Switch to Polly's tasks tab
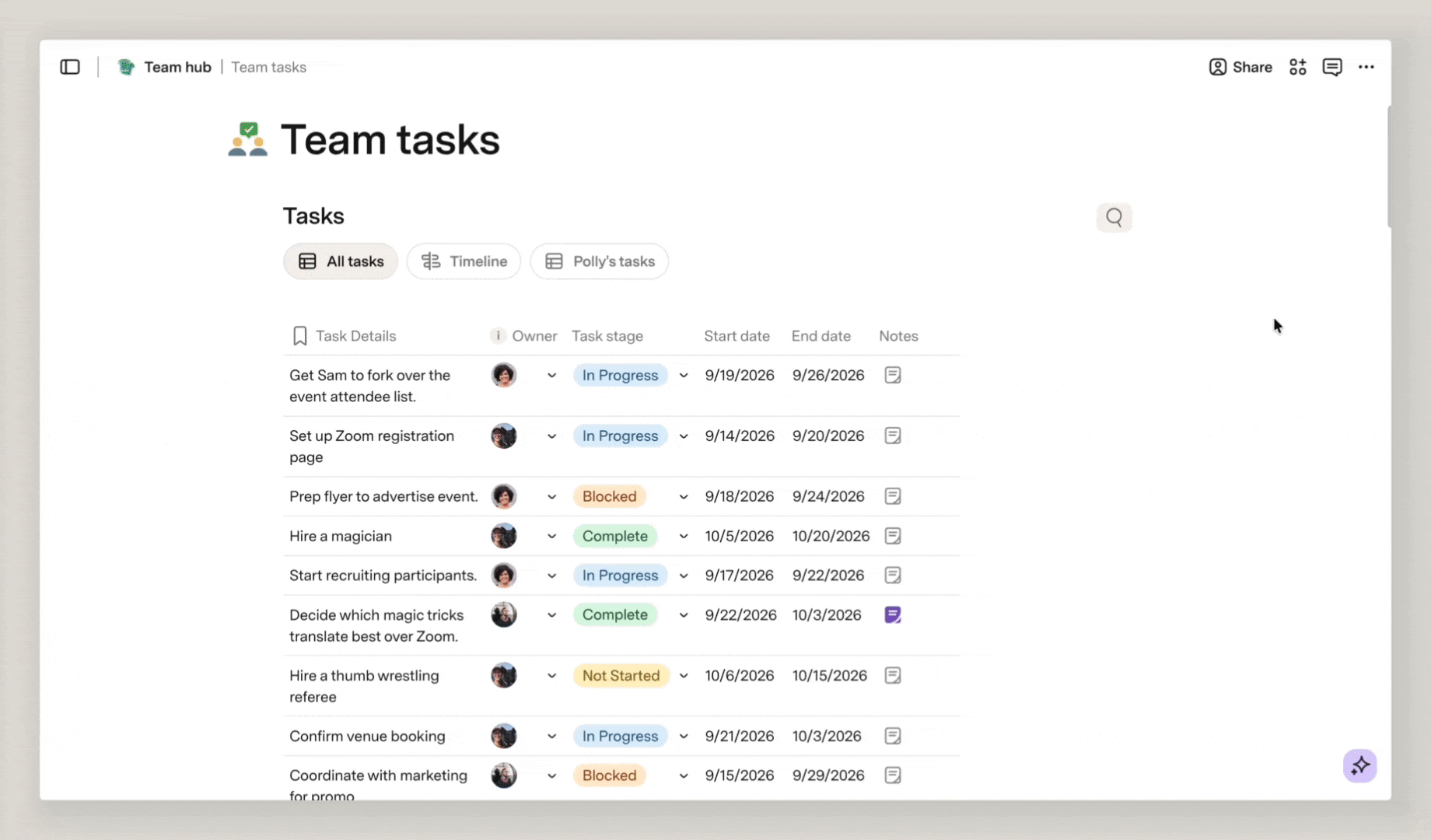The height and width of the screenshot is (840, 1431). point(599,261)
